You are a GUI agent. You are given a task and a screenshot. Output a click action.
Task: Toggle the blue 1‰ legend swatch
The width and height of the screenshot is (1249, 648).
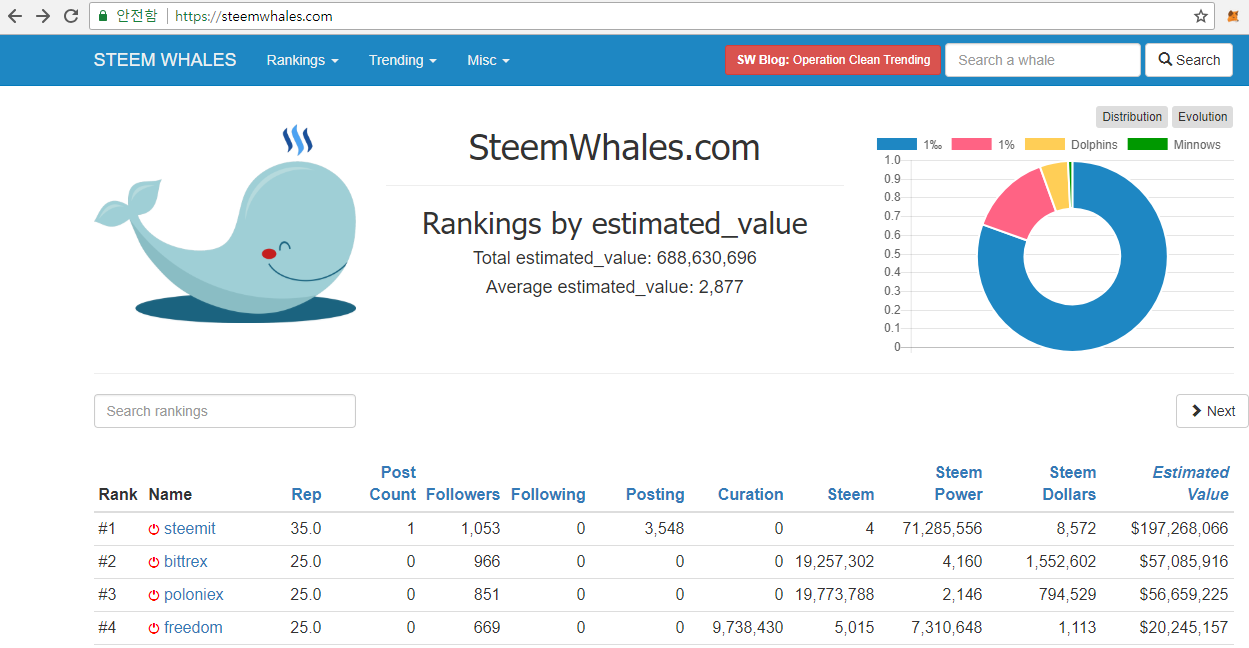point(897,145)
